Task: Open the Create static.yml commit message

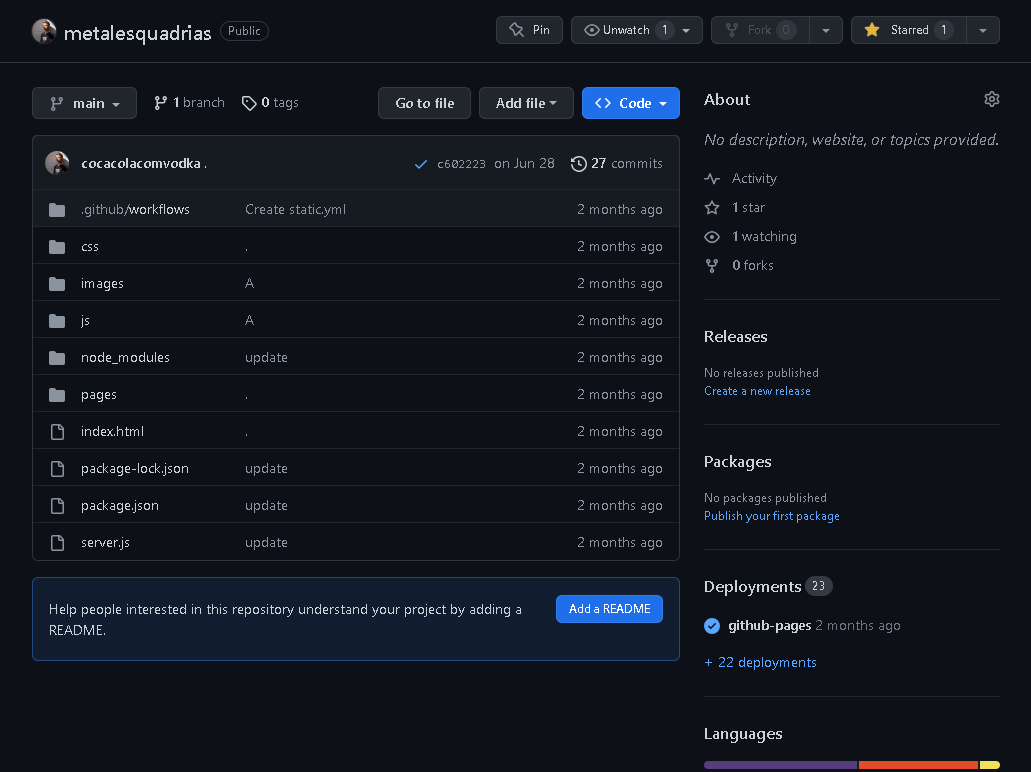Action: (x=295, y=209)
